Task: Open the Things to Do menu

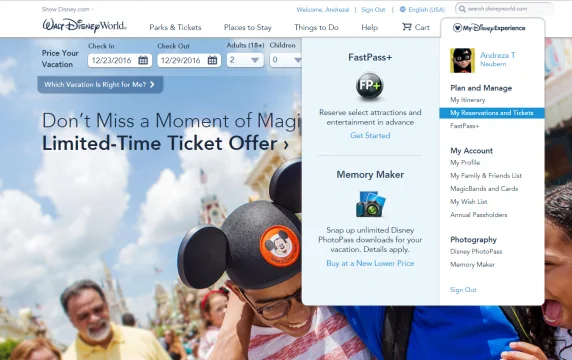Action: (316, 27)
